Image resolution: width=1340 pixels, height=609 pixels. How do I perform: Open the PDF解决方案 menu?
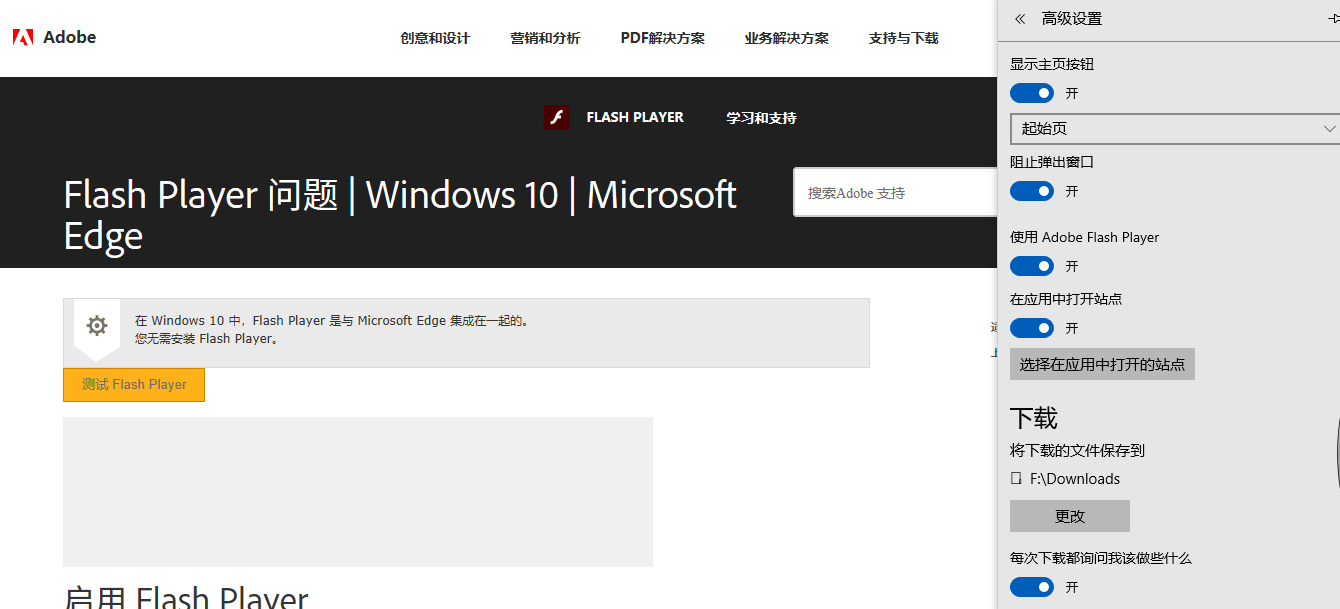click(662, 38)
